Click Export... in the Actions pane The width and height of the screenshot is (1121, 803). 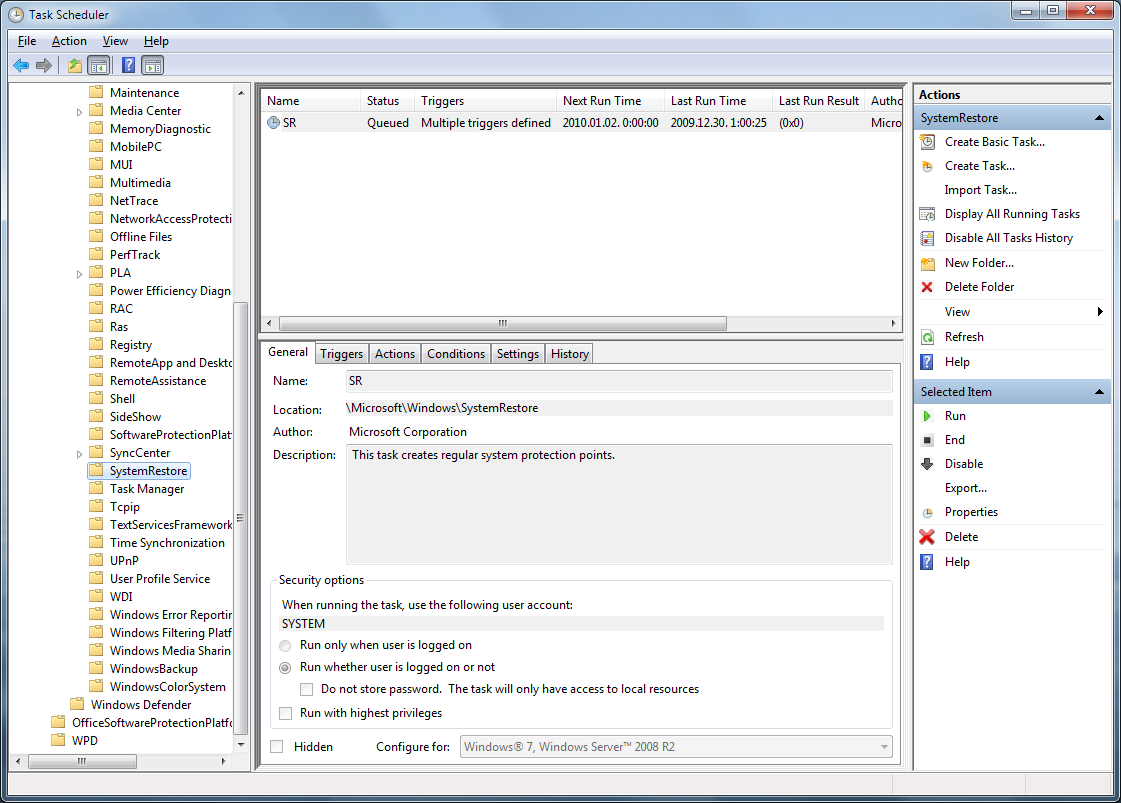pos(965,488)
